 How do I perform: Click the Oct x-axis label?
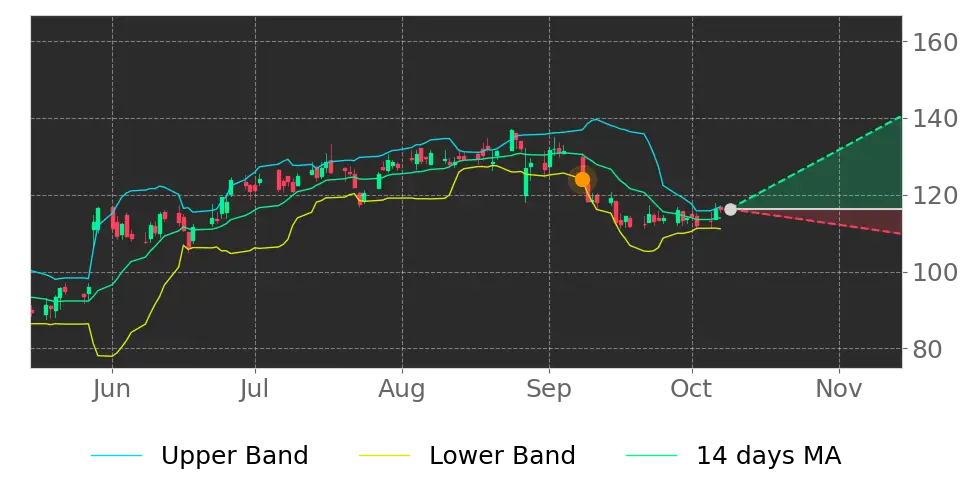tap(692, 389)
